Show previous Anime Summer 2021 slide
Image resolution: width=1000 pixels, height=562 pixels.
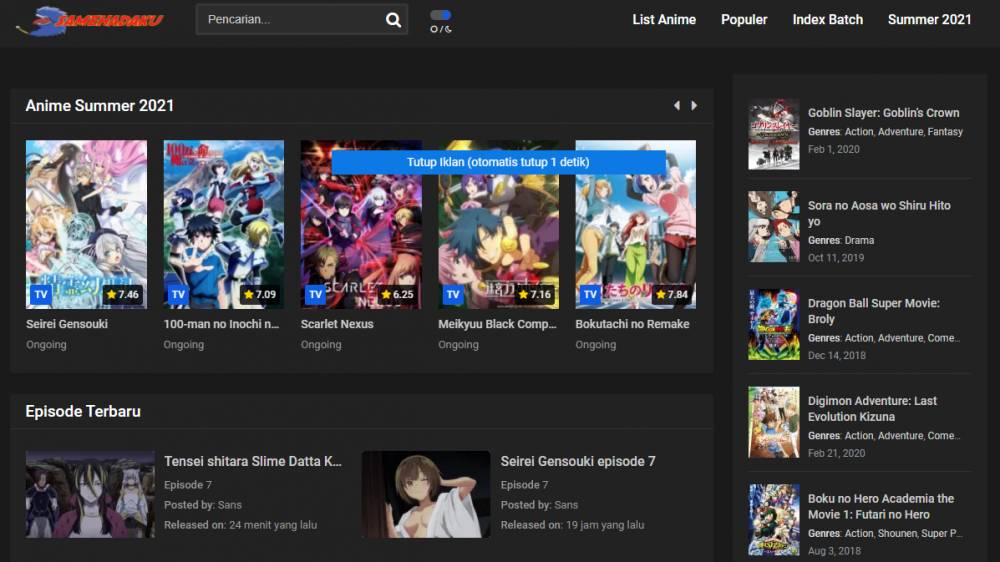coord(677,105)
